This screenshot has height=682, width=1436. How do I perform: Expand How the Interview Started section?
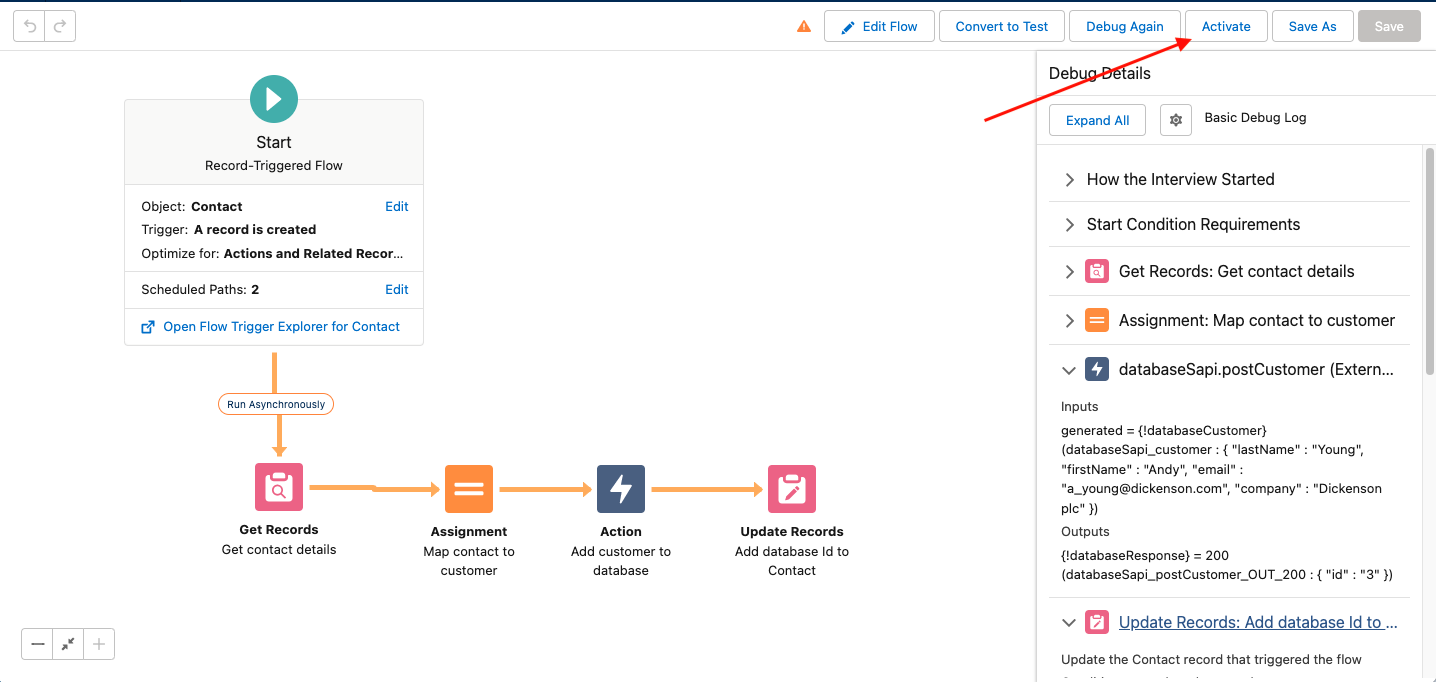(1069, 180)
